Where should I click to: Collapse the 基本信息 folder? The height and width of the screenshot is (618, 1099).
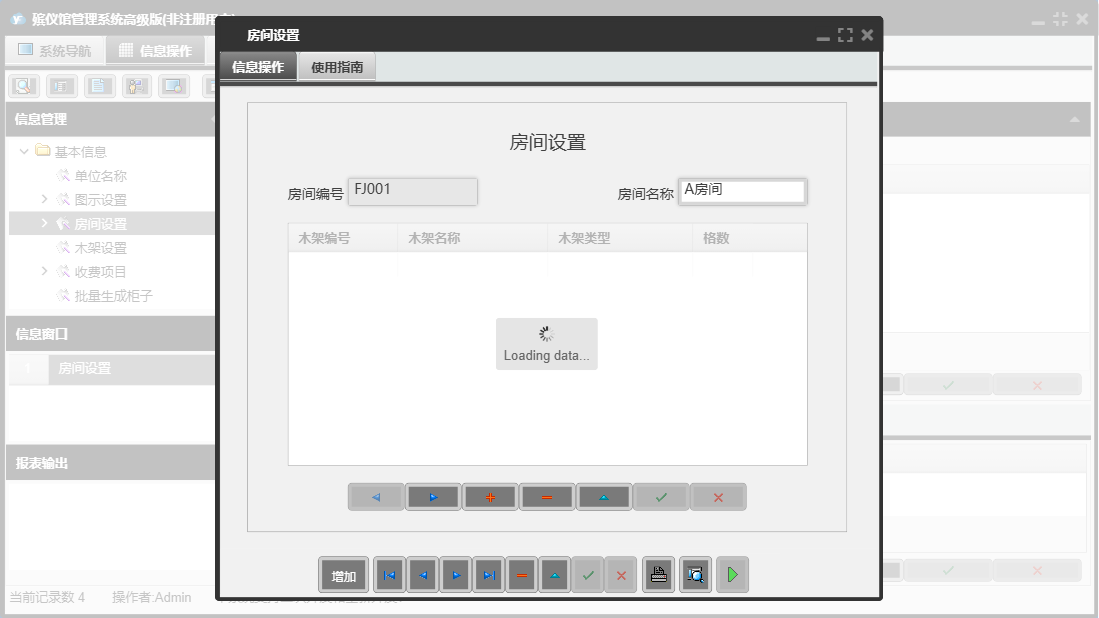pyautogui.click(x=23, y=151)
